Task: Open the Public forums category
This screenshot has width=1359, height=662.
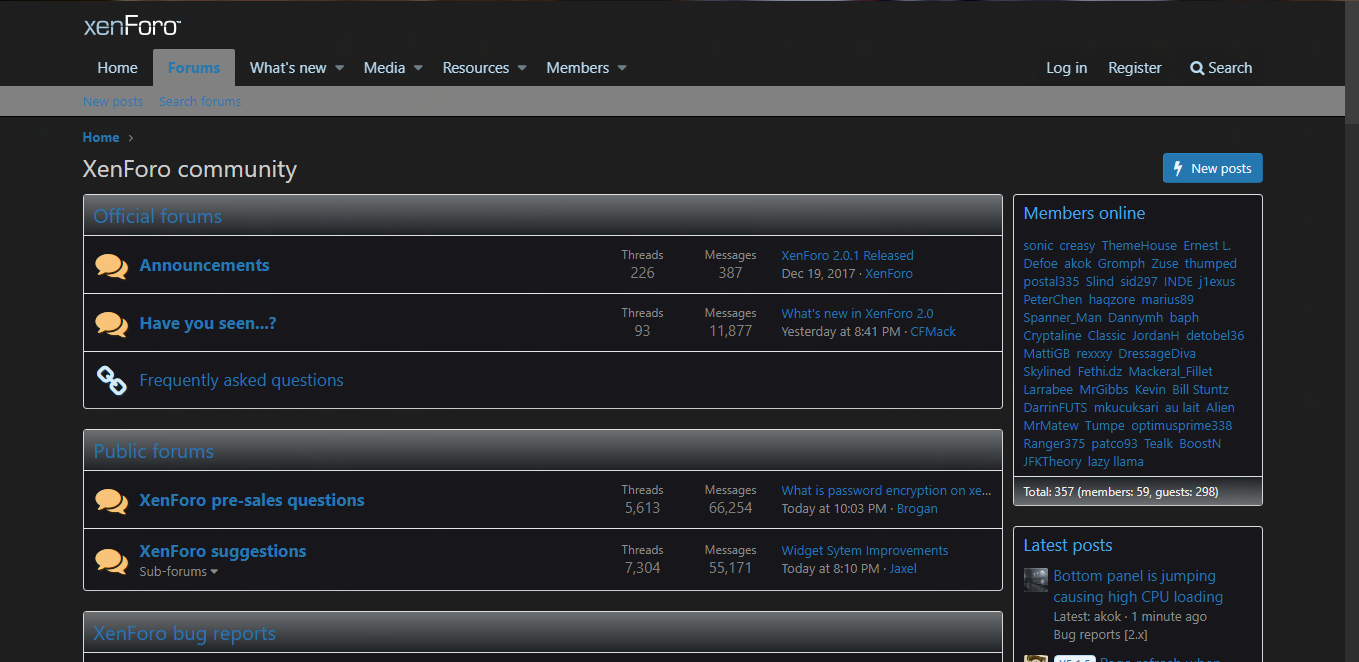Action: [x=153, y=451]
